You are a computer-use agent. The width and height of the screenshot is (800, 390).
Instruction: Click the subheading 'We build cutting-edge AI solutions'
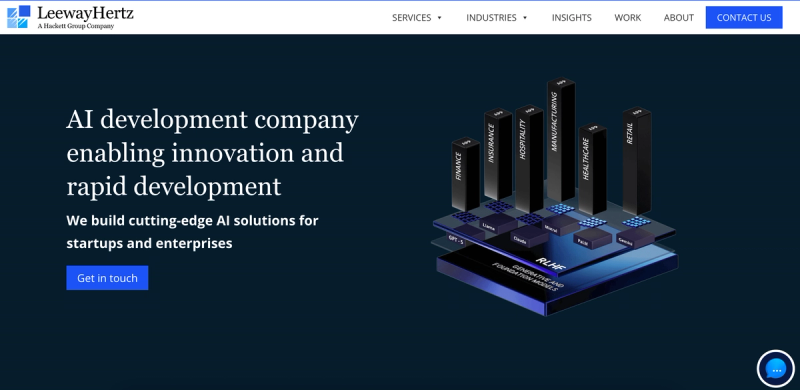coord(192,221)
